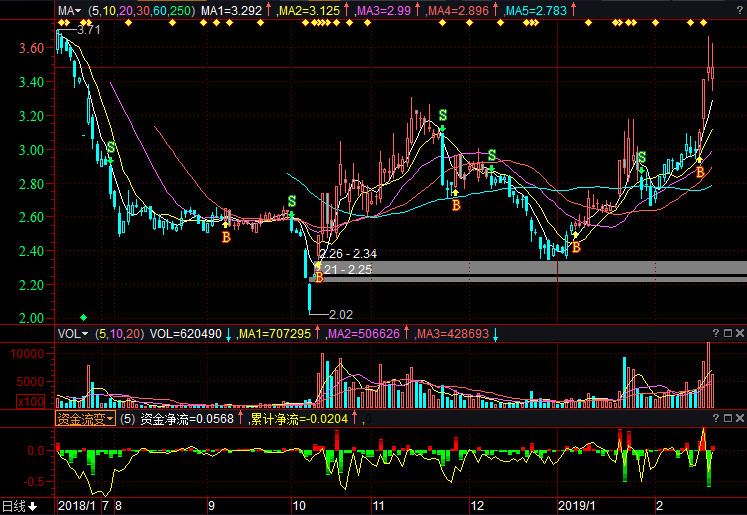Open the 日线 period selector
Screen dimensions: 747x515
[x=18, y=506]
